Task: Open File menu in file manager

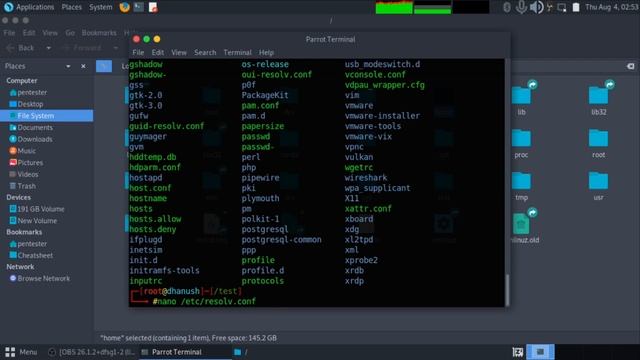Action: coord(9,33)
